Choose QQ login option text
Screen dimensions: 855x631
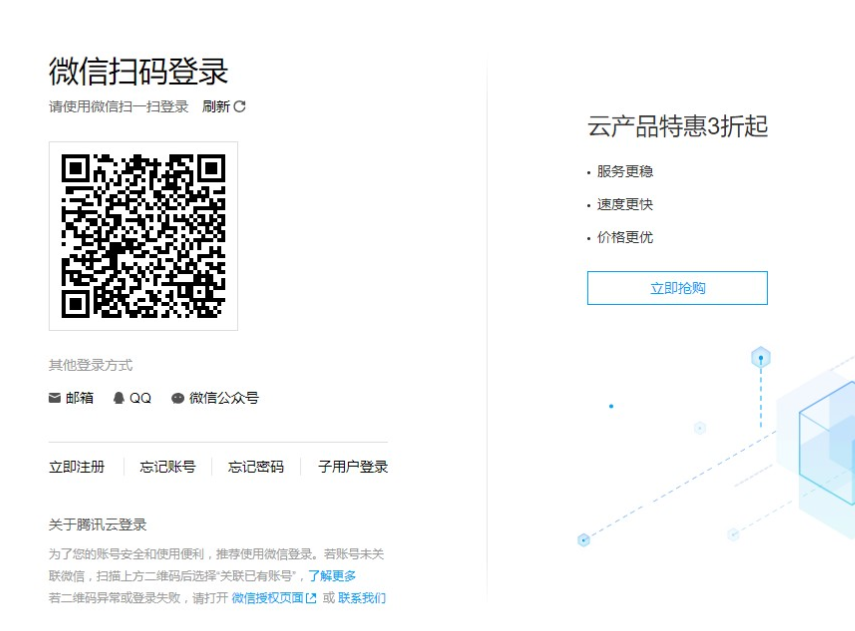pos(140,398)
